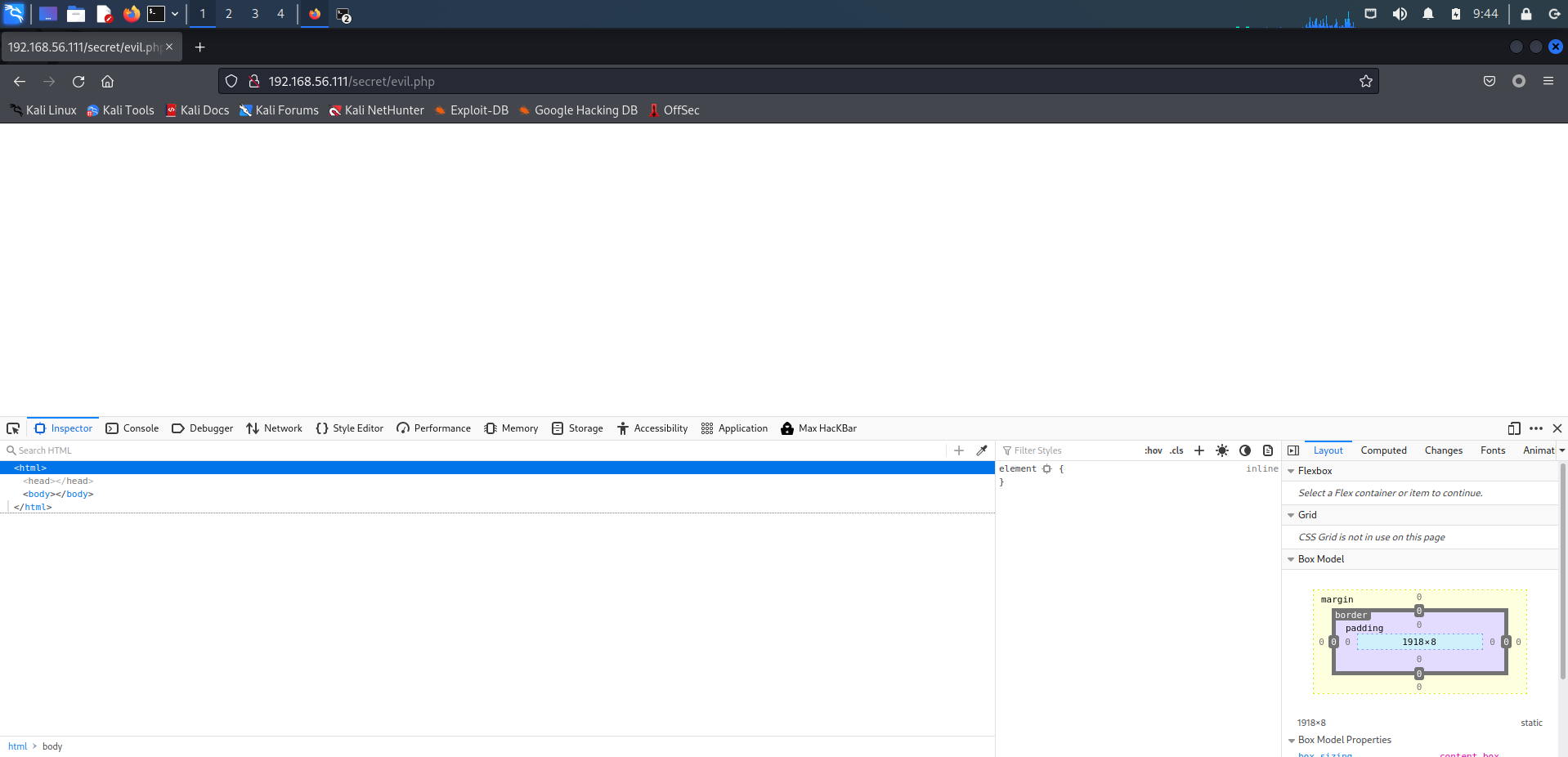Toggle the three-pane inspector sidebar

(x=1293, y=450)
